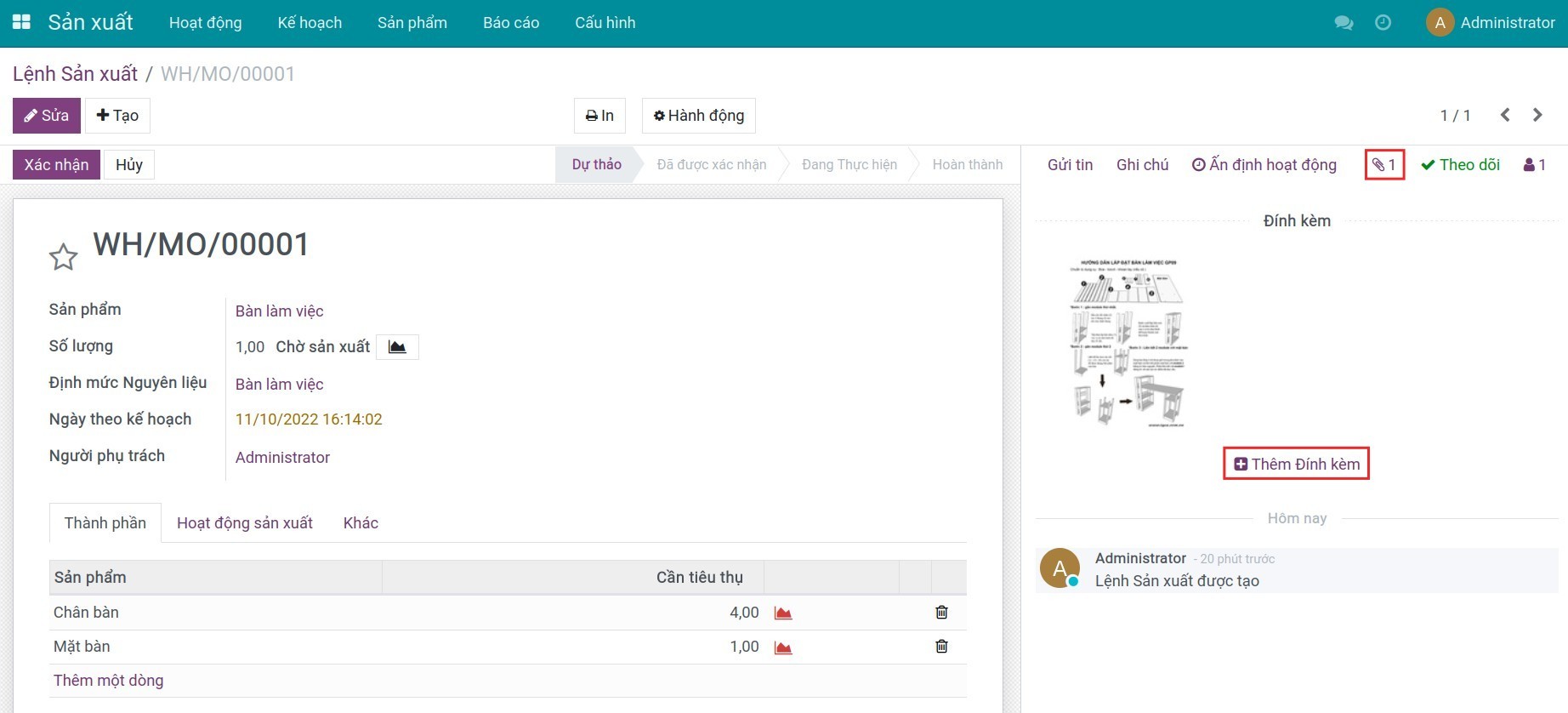
Task: Go to previous record arrow
Action: 1505,115
